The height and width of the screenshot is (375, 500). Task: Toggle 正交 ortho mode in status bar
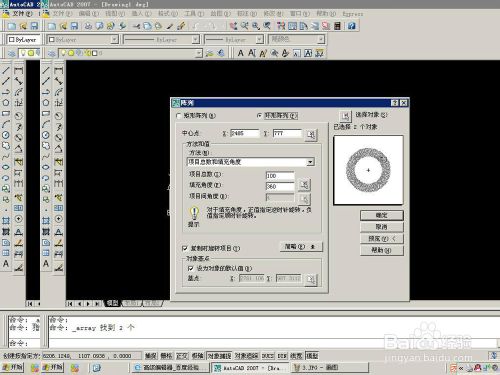pos(182,356)
